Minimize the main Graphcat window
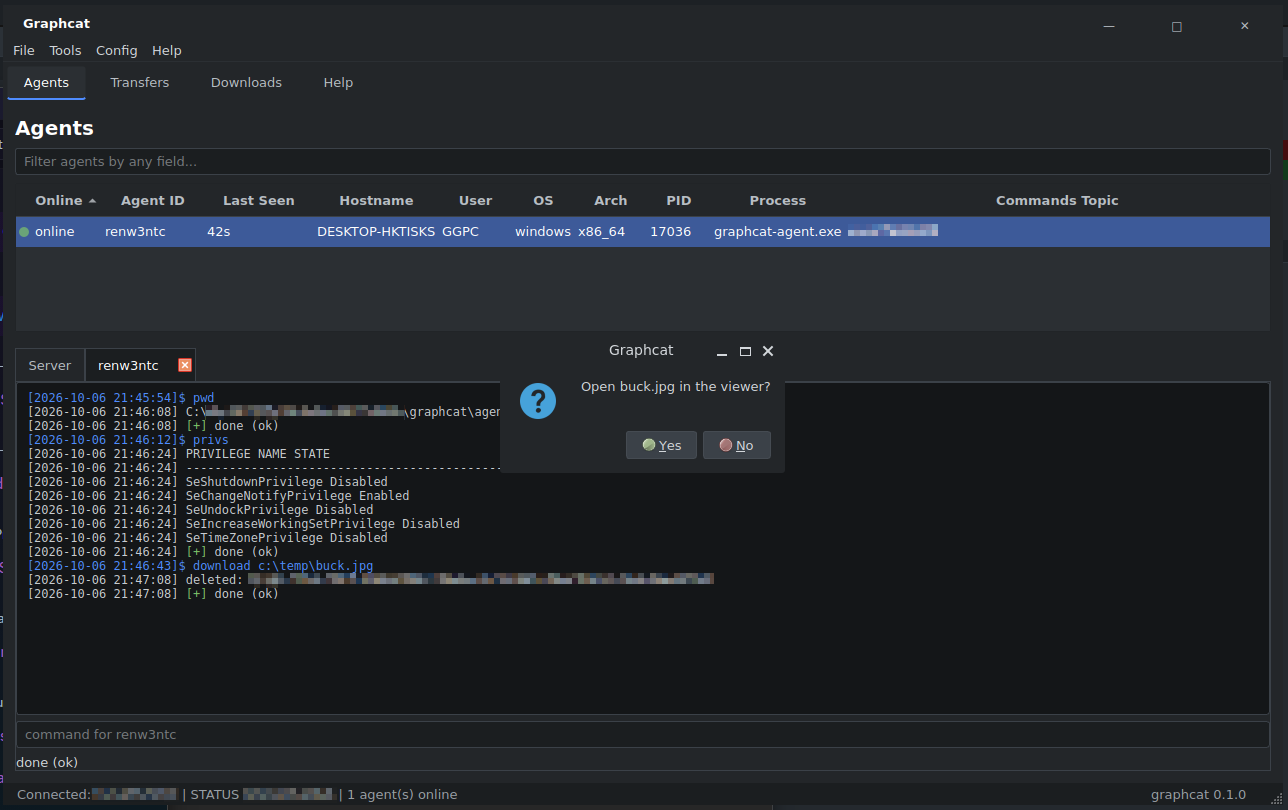 pos(1109,26)
